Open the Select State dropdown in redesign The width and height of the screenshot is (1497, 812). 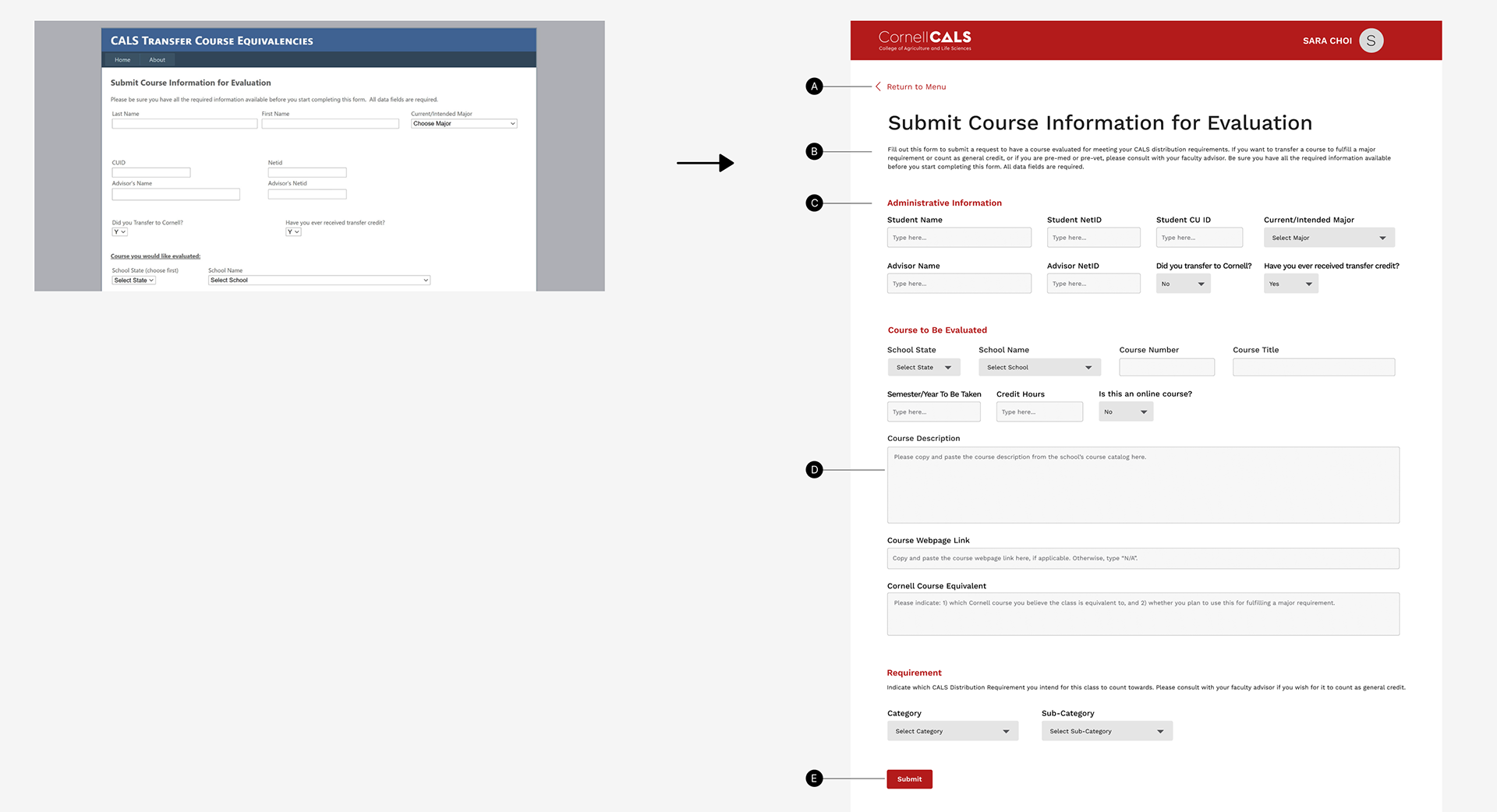[924, 367]
